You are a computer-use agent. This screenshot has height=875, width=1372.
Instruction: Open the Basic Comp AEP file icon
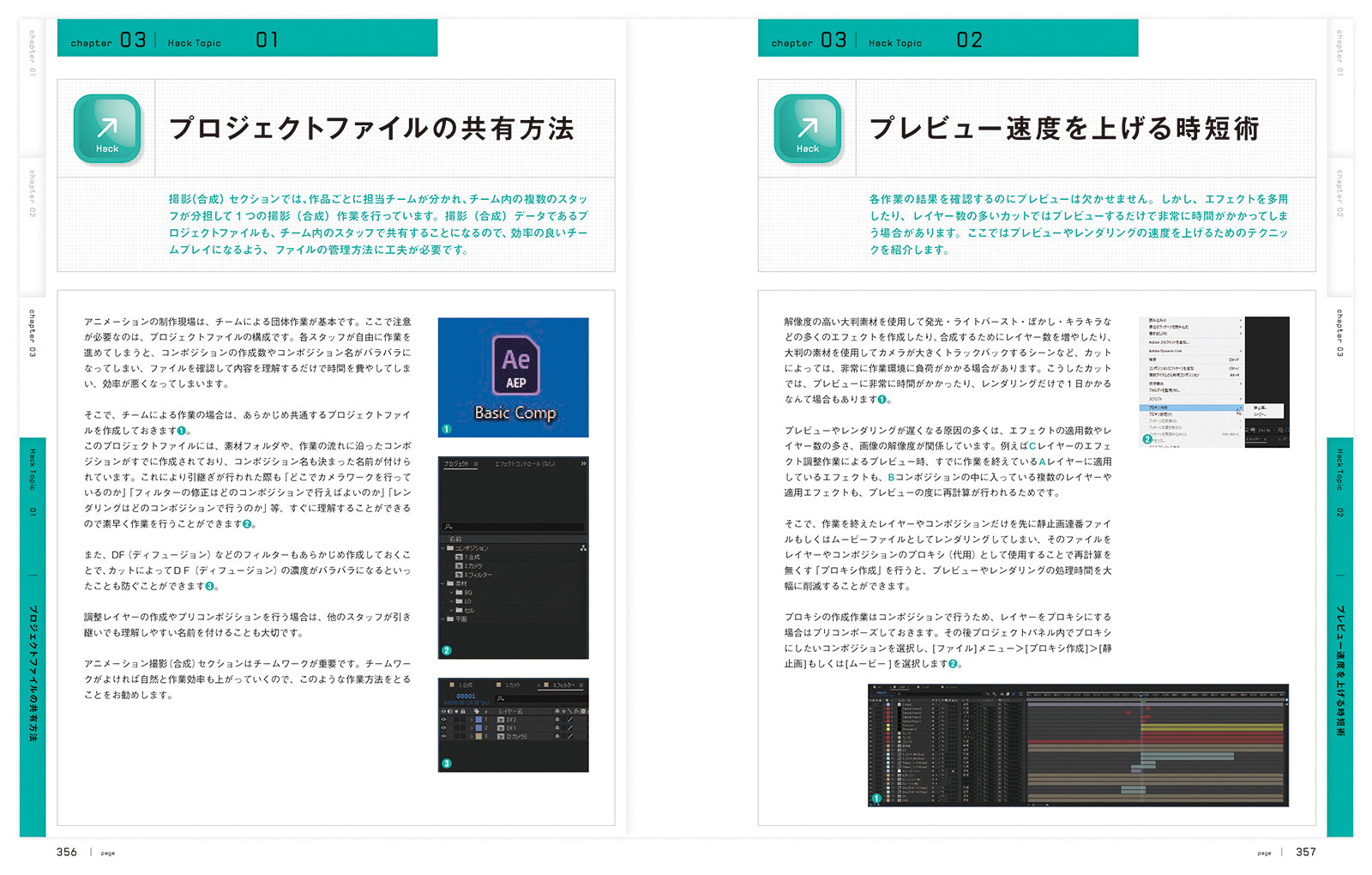[x=515, y=367]
